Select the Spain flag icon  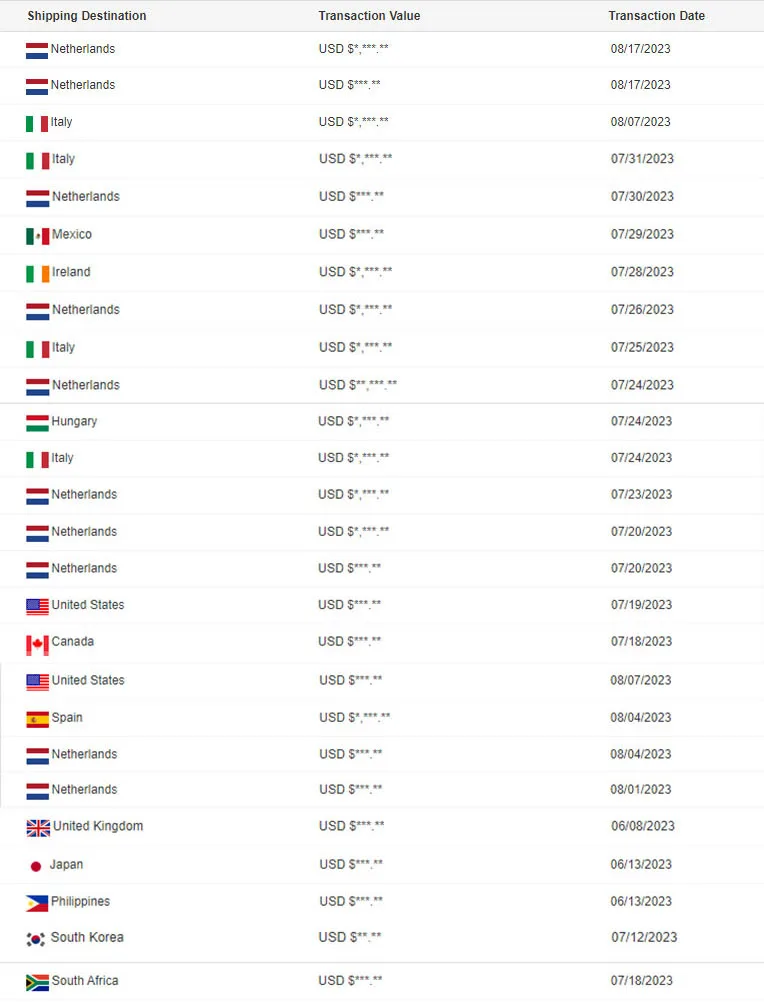pos(37,719)
